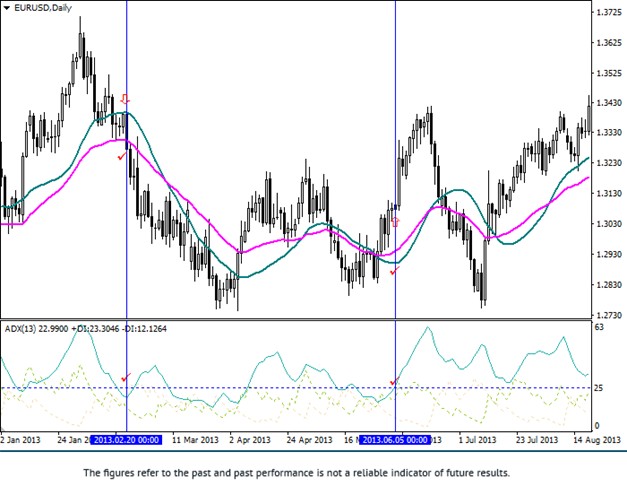This screenshot has height=495, width=627.
Task: Click the 1.3130 price scale label
Action: coord(608,193)
